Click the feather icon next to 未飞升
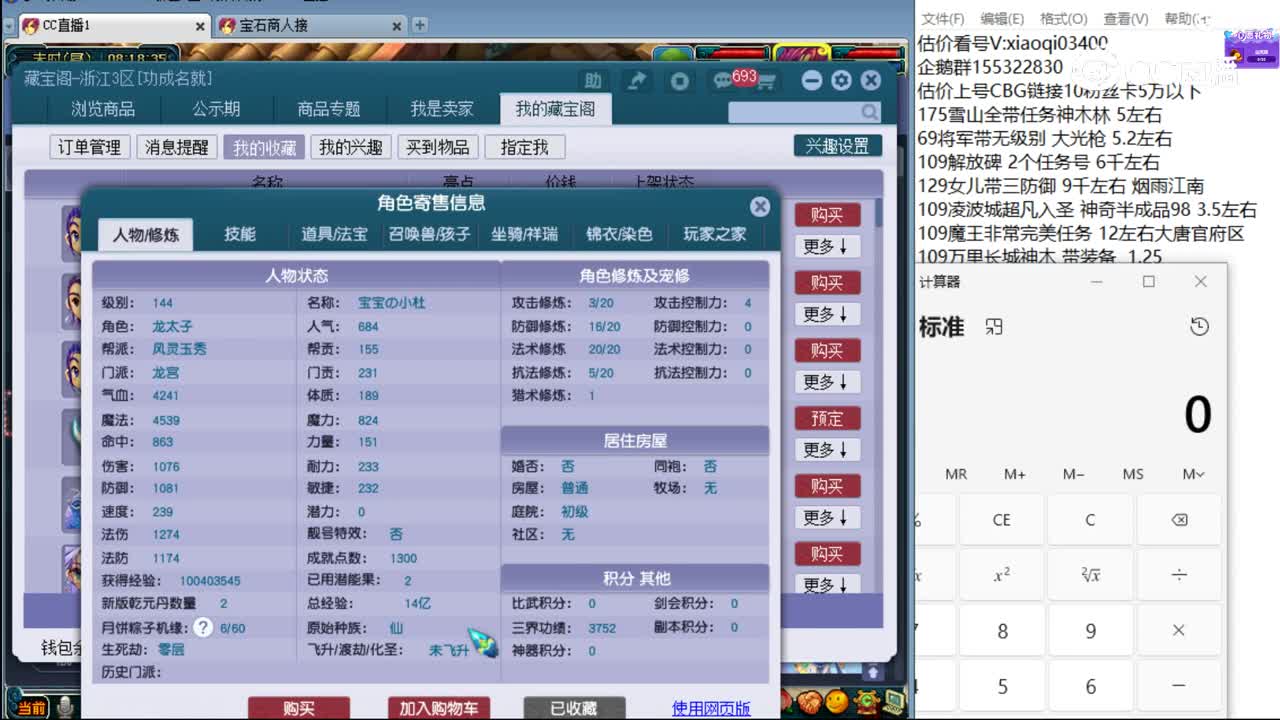1280x720 pixels. click(482, 641)
